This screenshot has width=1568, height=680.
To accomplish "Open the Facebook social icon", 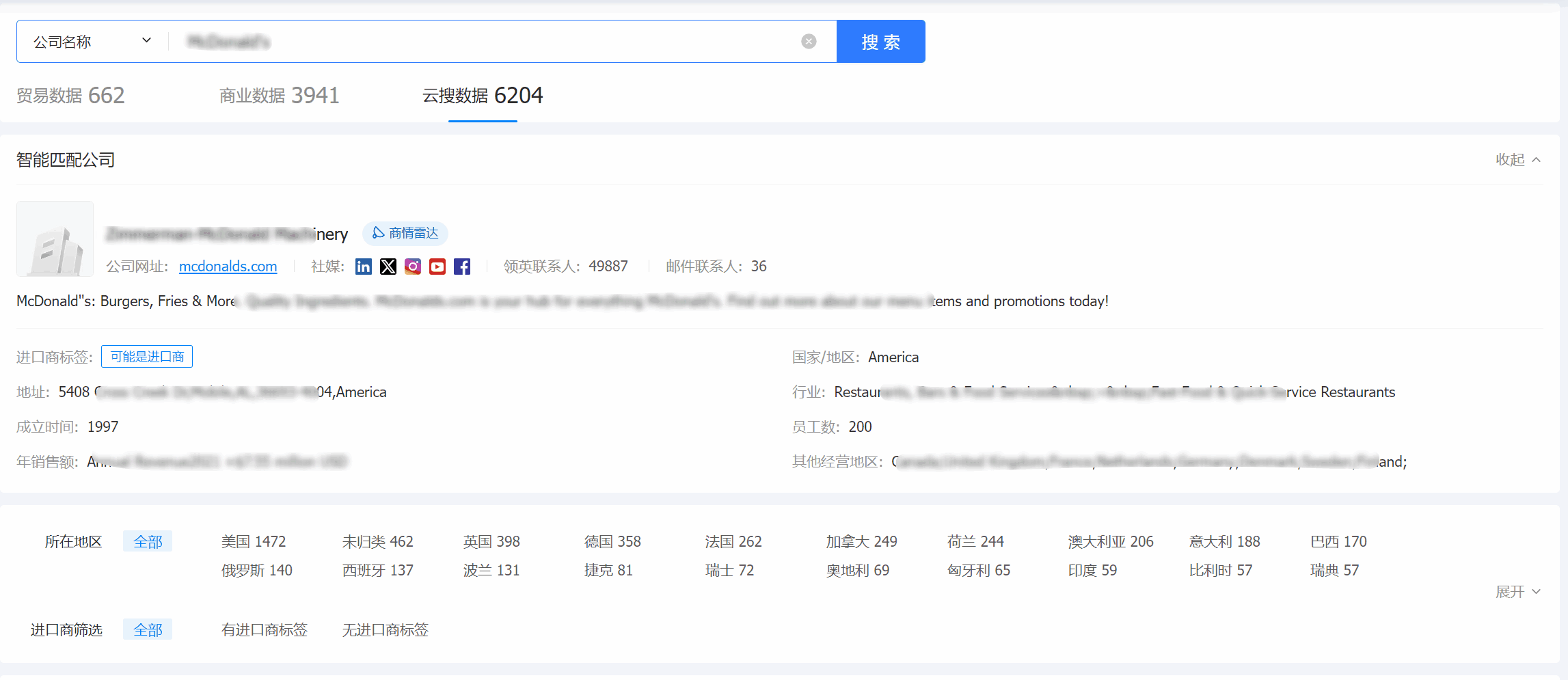I will 462,267.
